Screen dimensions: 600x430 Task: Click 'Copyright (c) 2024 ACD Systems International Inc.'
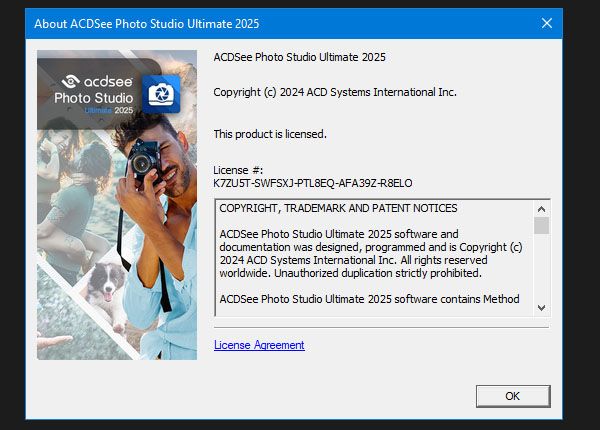(335, 92)
